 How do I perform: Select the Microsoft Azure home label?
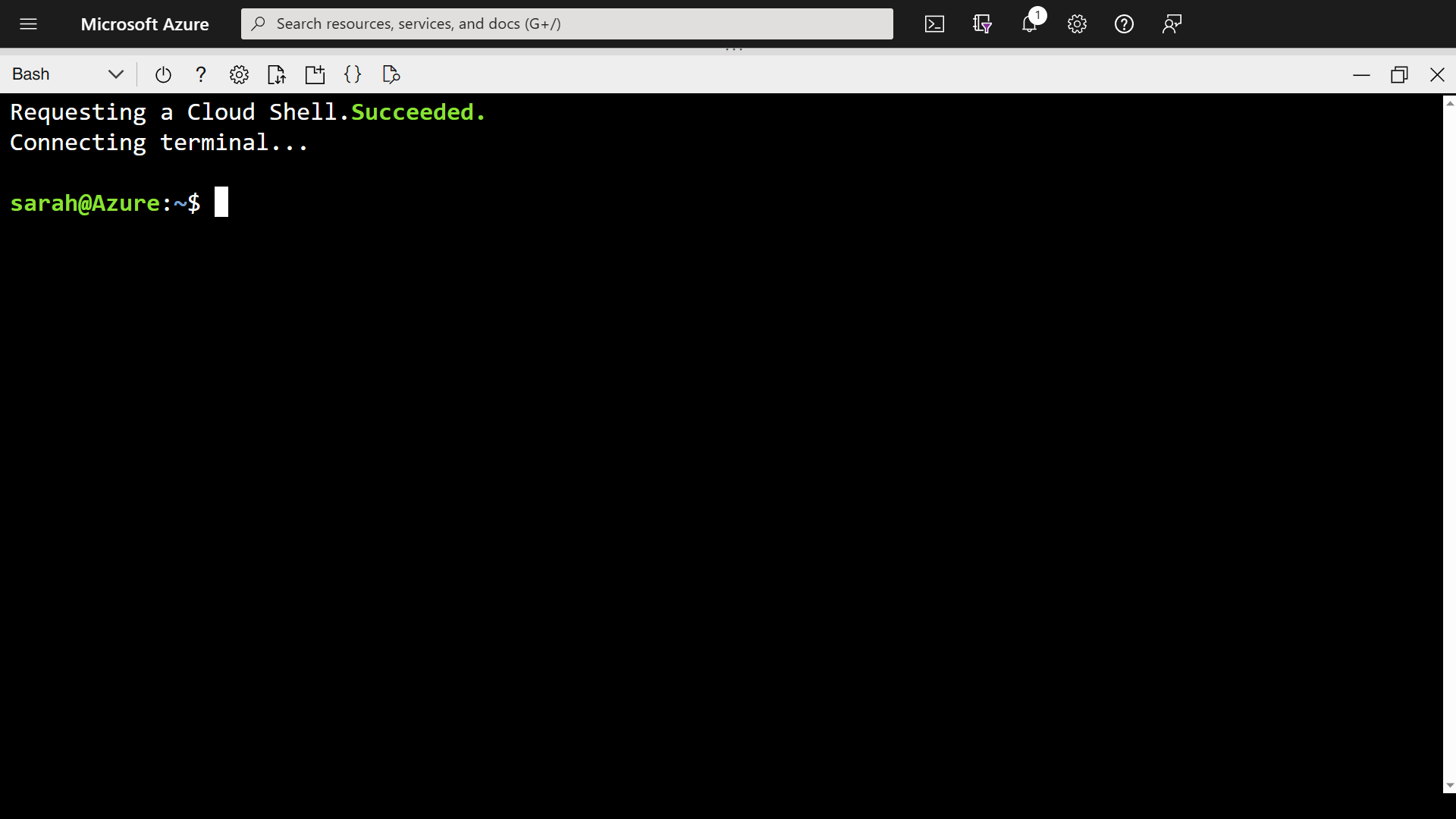pyautogui.click(x=145, y=24)
